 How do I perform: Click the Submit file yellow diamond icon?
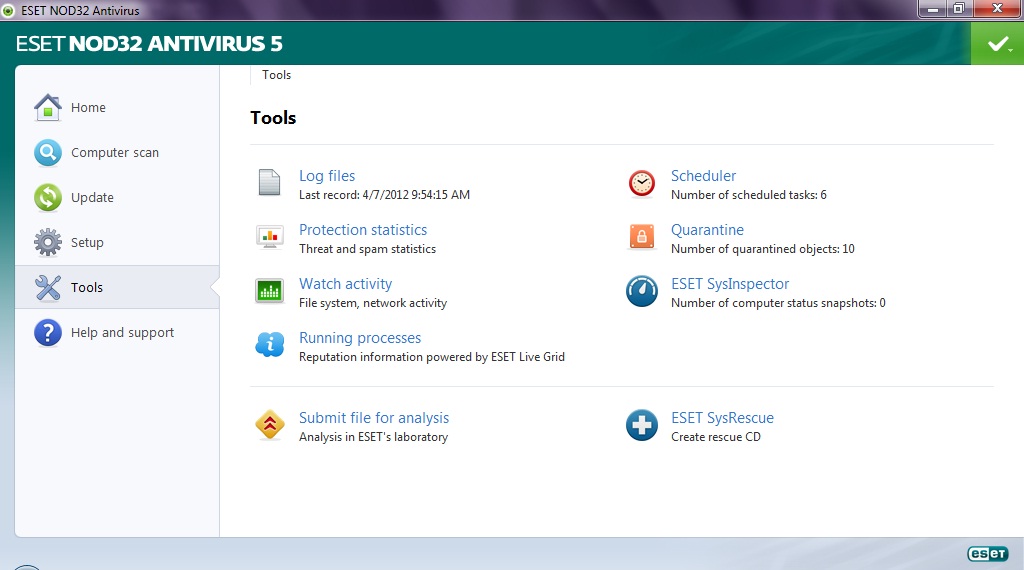click(270, 425)
